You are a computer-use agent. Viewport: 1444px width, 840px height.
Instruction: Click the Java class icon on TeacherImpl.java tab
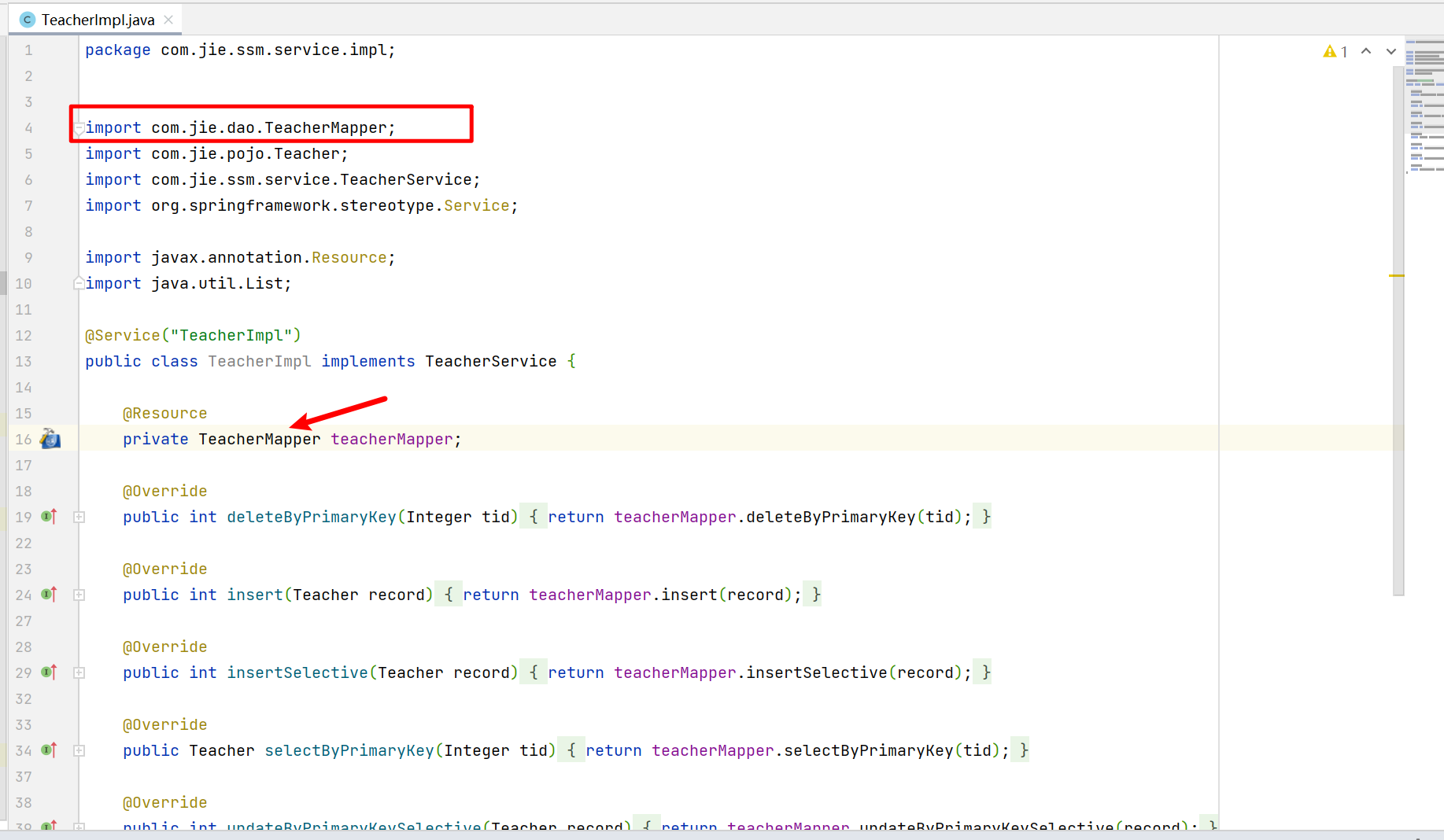point(28,20)
